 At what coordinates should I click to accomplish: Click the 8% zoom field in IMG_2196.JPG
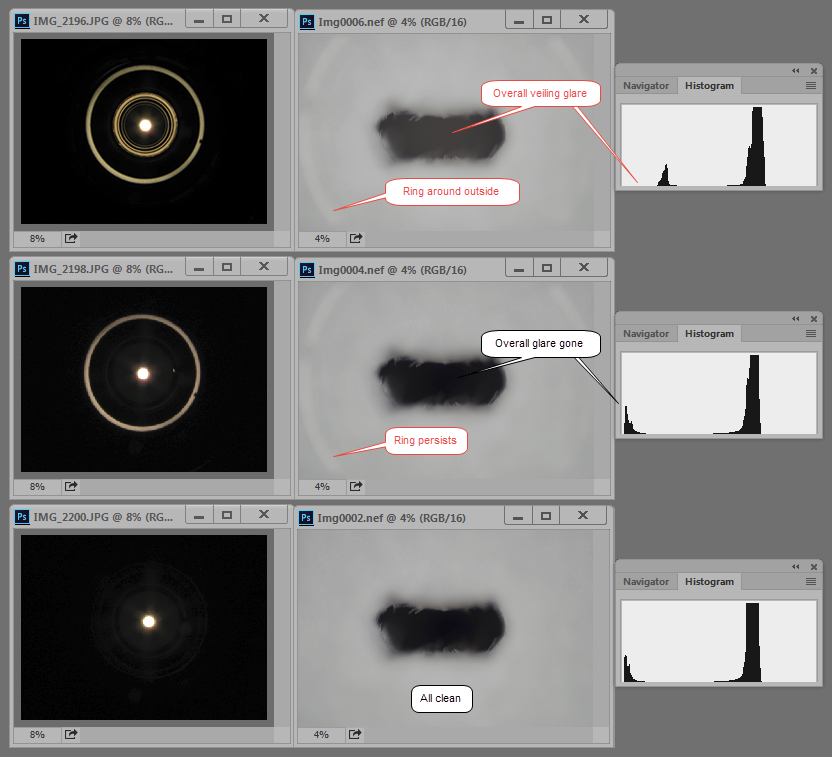(37, 238)
